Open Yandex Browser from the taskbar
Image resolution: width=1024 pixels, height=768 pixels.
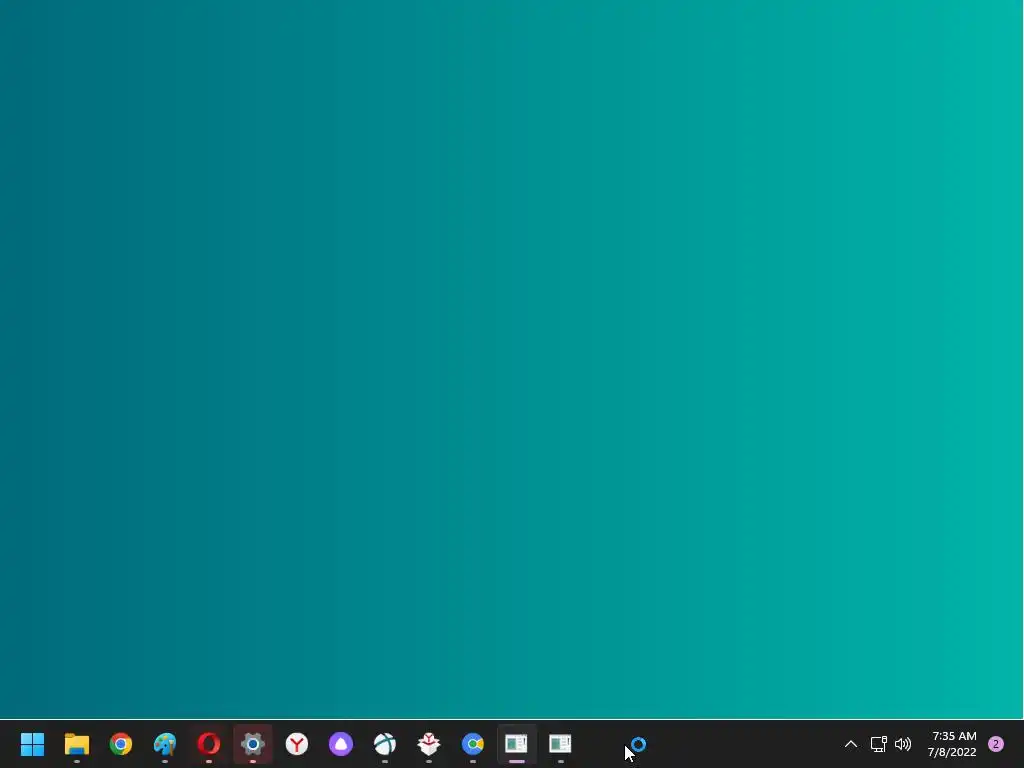tap(297, 744)
